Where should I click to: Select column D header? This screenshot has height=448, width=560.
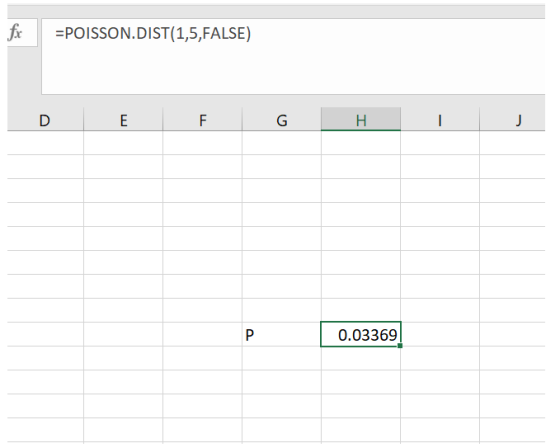click(45, 120)
